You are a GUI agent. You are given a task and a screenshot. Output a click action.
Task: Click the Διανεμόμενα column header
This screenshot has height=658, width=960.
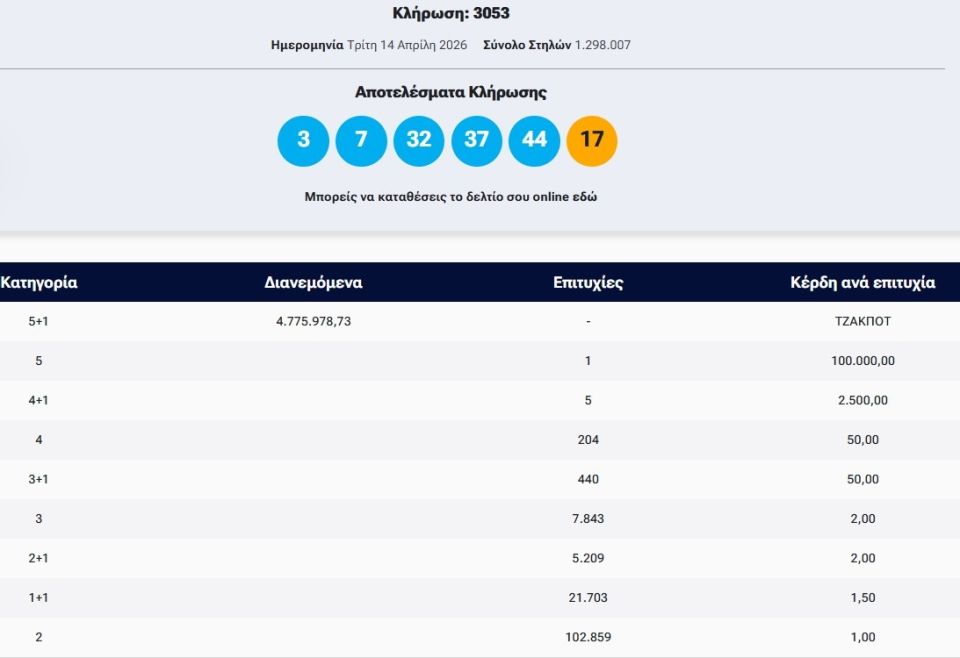pyautogui.click(x=313, y=283)
